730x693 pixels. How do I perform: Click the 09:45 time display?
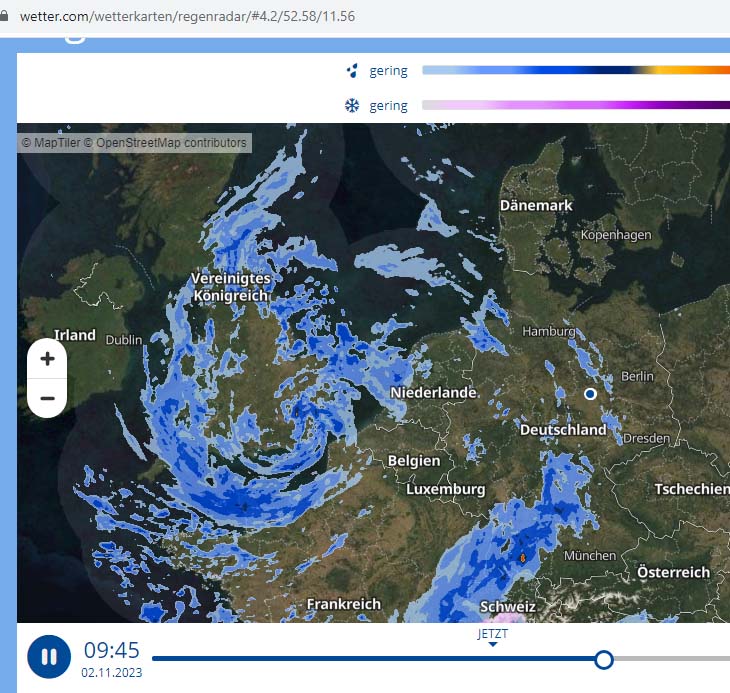(x=112, y=650)
